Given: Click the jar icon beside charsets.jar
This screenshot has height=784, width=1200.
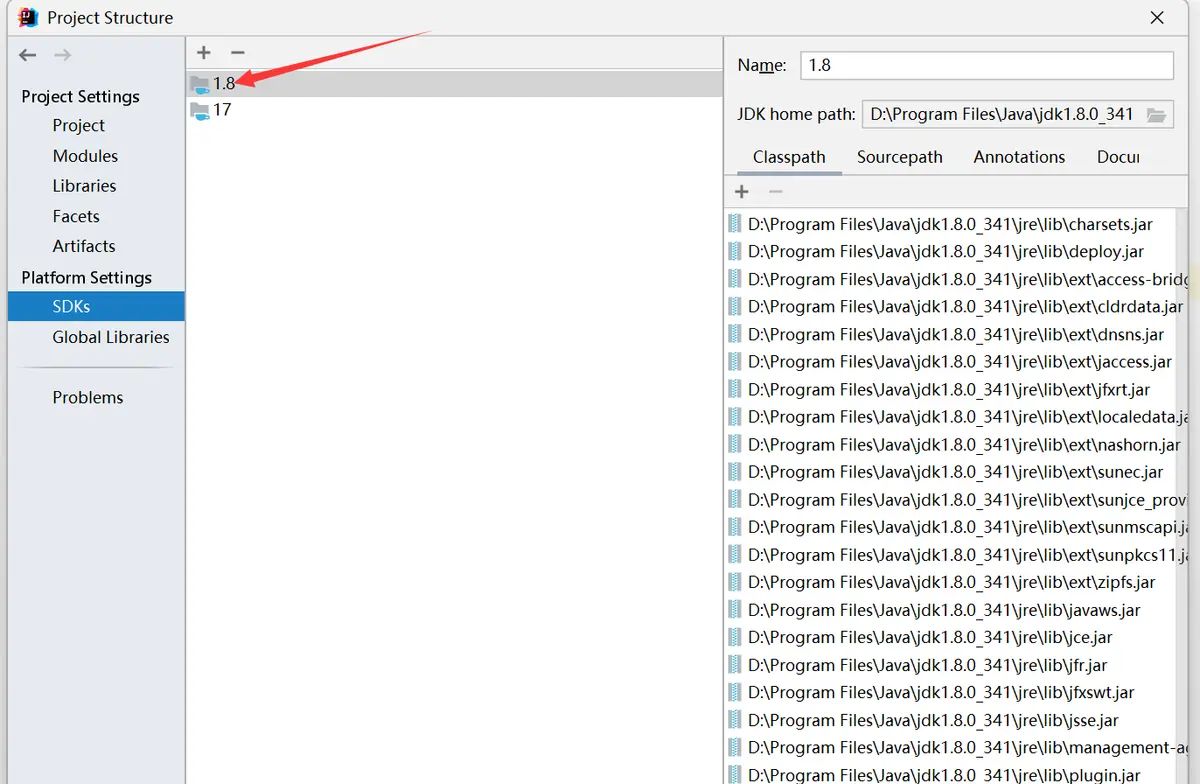Looking at the screenshot, I should [735, 224].
